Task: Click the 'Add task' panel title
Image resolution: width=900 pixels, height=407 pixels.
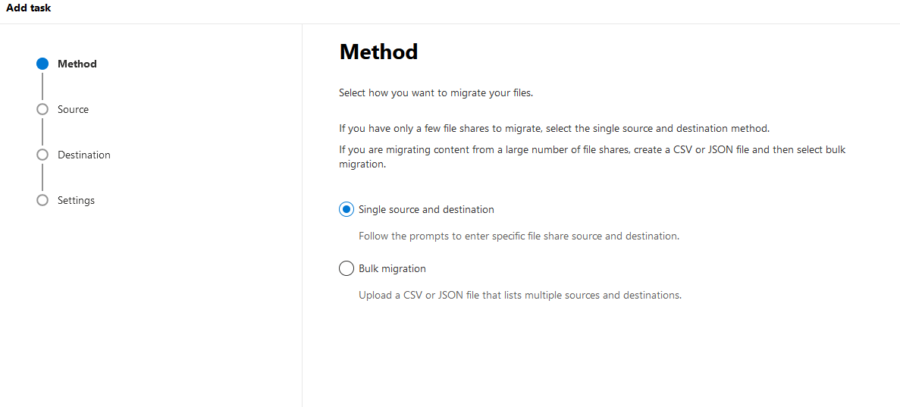Action: point(28,8)
